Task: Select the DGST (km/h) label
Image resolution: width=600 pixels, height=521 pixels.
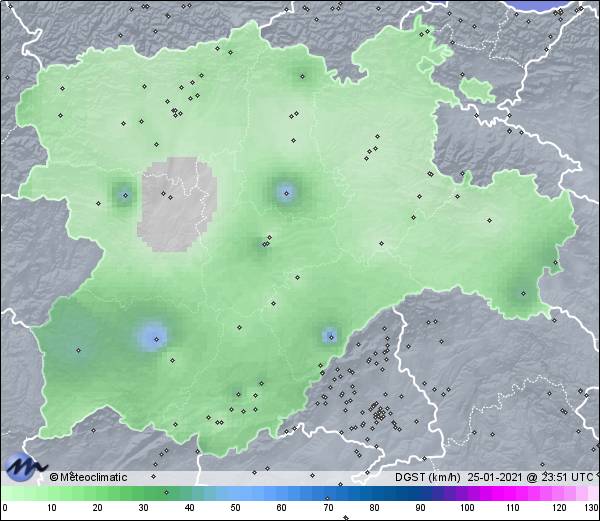Action: tap(428, 477)
